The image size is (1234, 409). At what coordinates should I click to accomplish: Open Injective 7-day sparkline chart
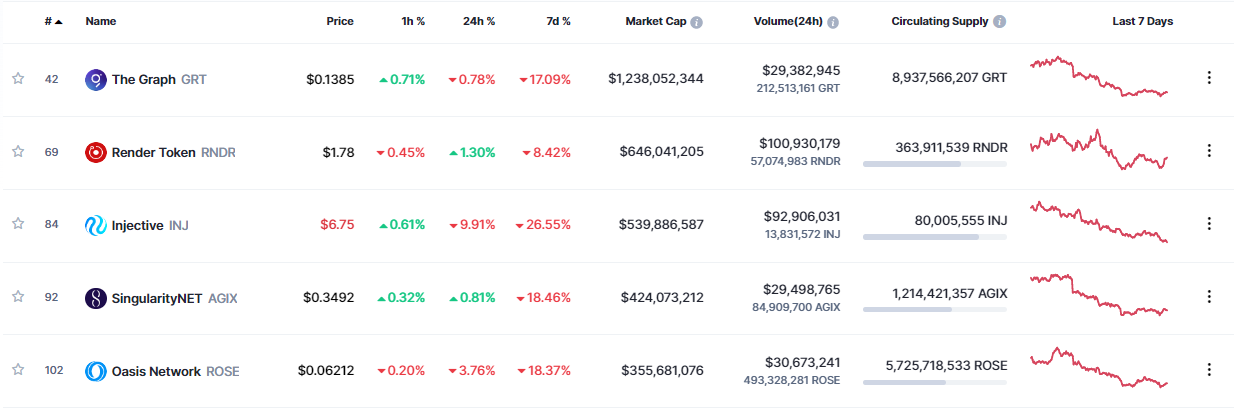tap(1098, 223)
